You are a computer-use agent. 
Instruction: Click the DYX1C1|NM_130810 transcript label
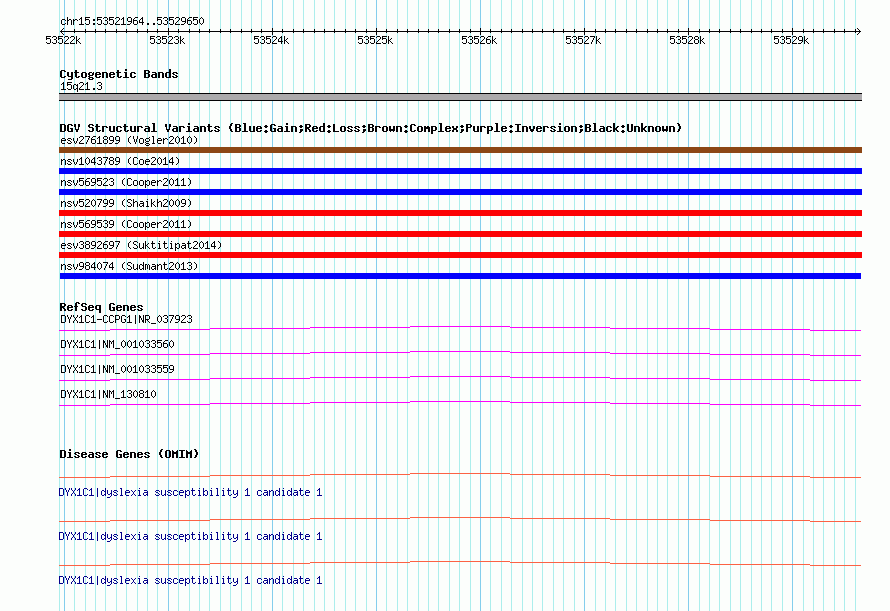coord(108,394)
